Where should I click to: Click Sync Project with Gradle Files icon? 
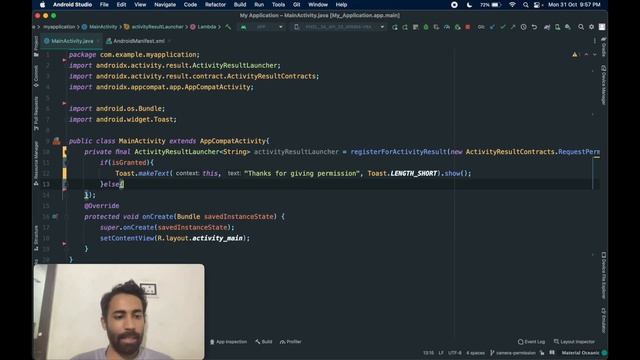(x=547, y=27)
